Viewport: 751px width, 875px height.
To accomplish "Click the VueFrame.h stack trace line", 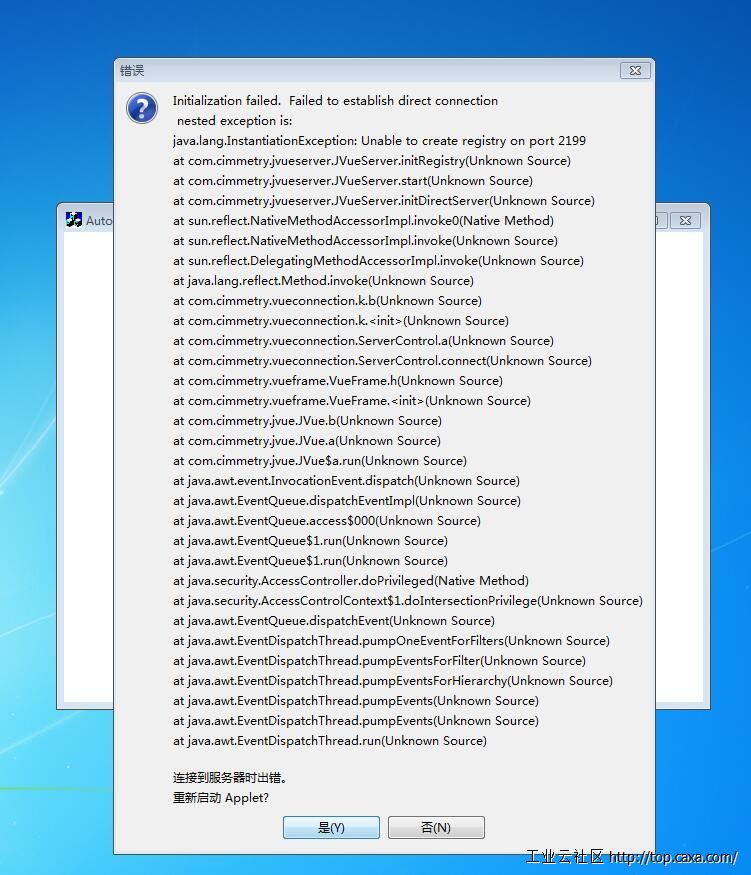I will [x=338, y=381].
